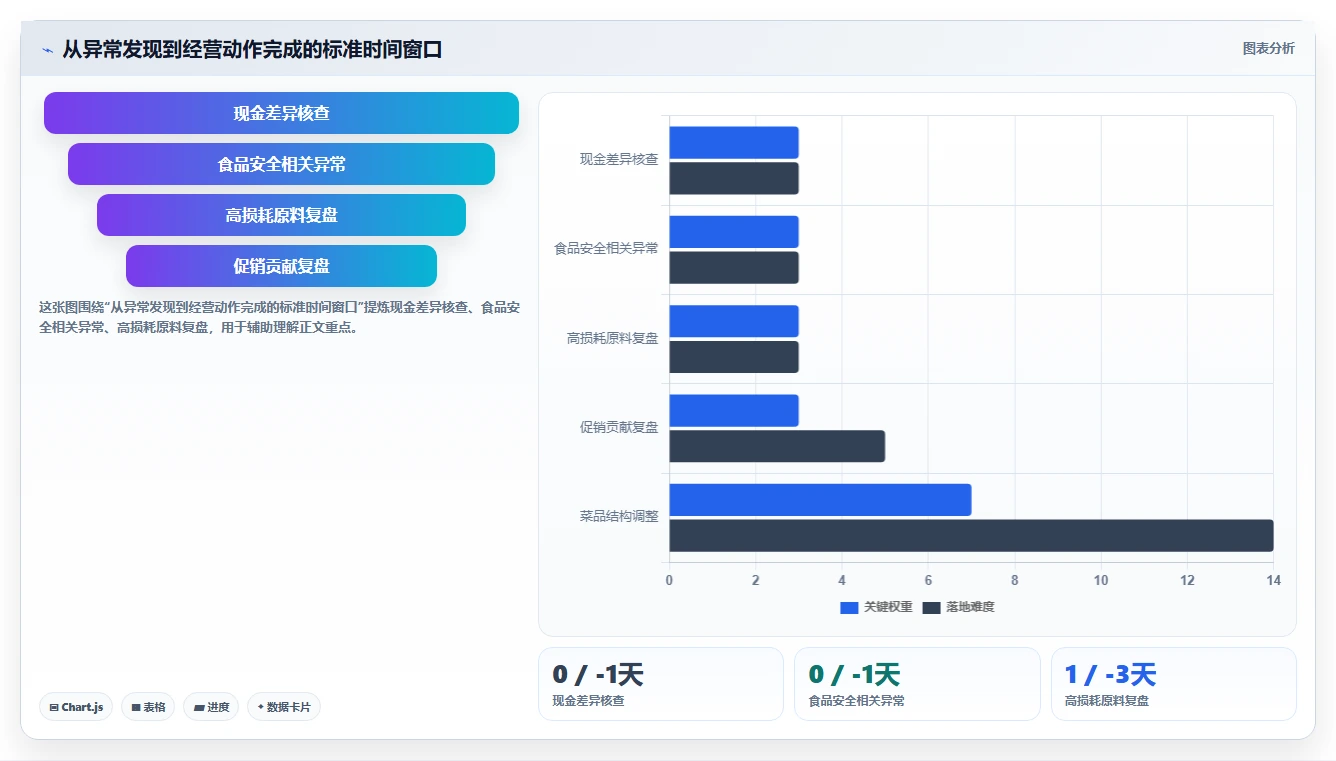Image resolution: width=1336 pixels, height=761 pixels.
Task: Click the x-axis tick value 8
Action: pos(1014,580)
